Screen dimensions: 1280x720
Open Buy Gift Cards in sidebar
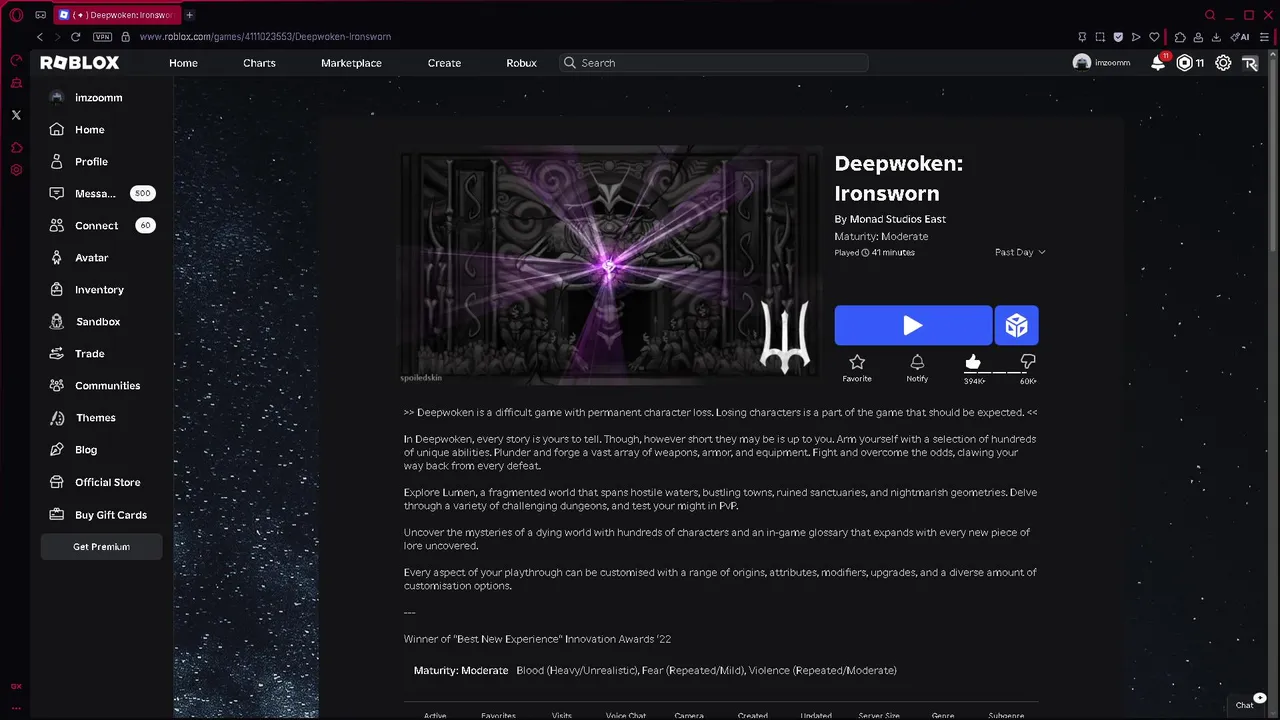click(x=100, y=514)
